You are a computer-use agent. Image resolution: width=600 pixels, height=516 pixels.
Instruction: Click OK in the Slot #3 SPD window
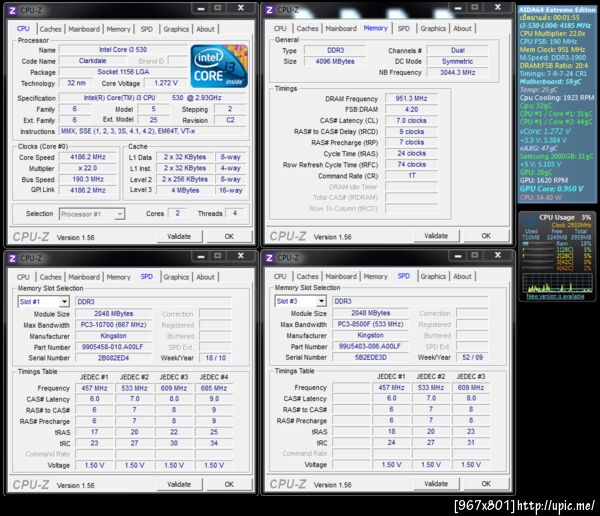click(x=486, y=484)
